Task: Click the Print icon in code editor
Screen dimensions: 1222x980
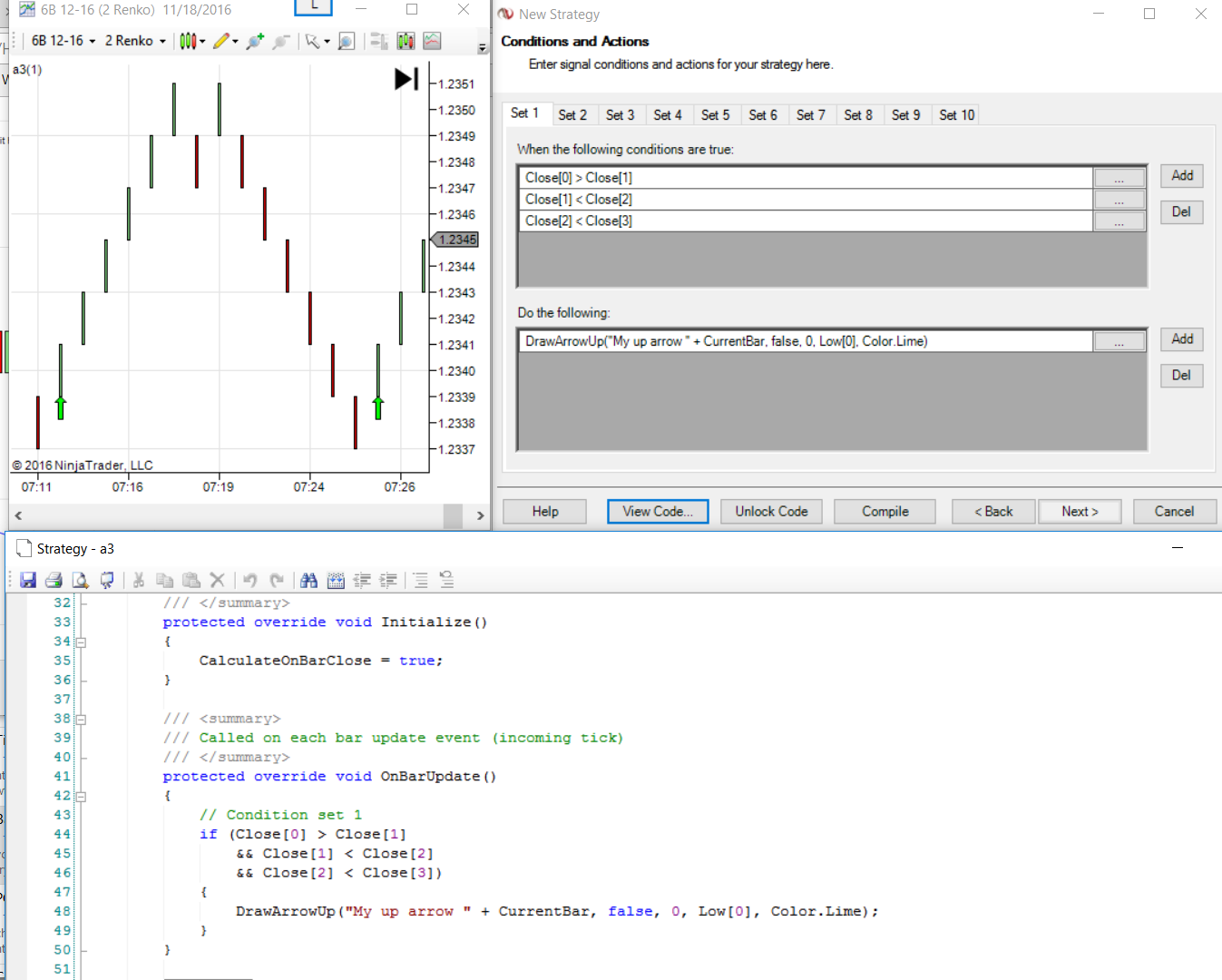Action: click(54, 580)
